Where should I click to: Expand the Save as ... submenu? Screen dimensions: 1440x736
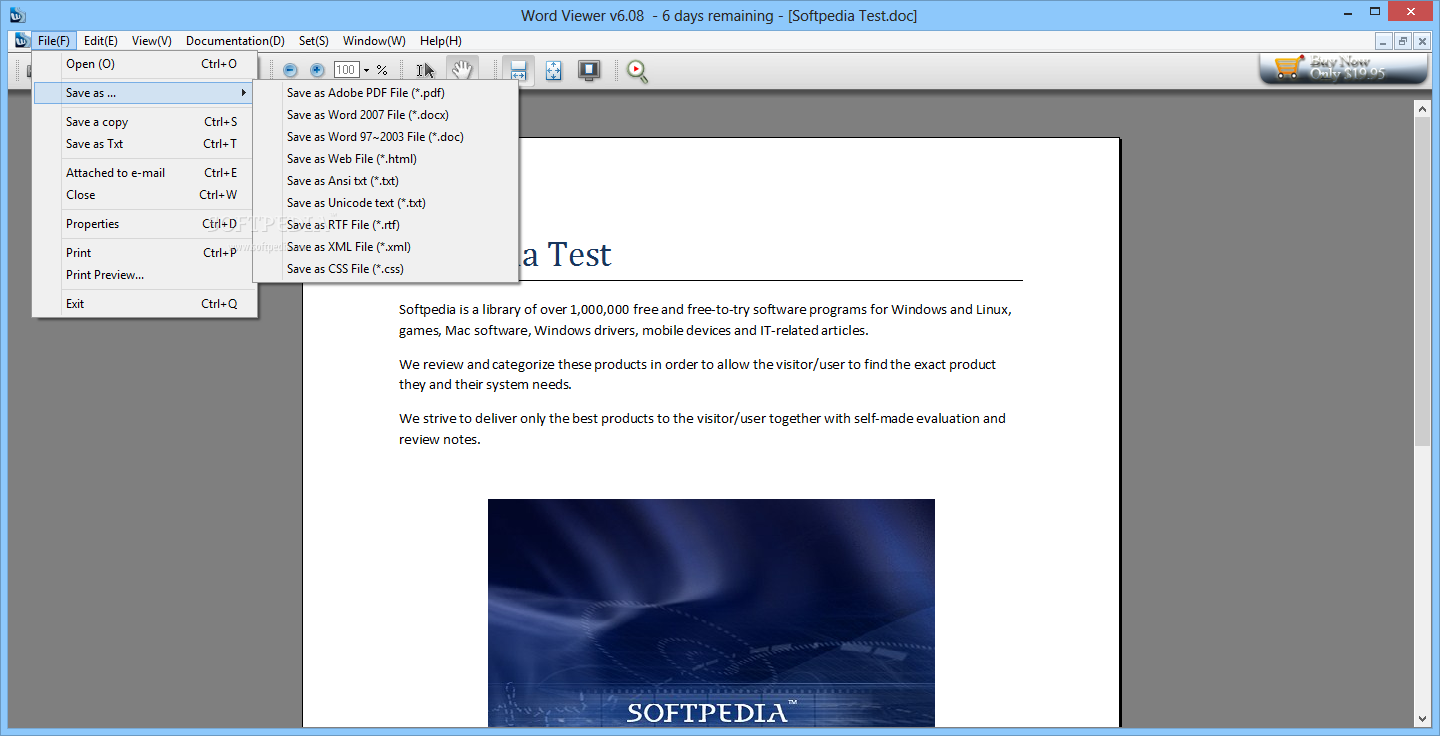point(145,93)
